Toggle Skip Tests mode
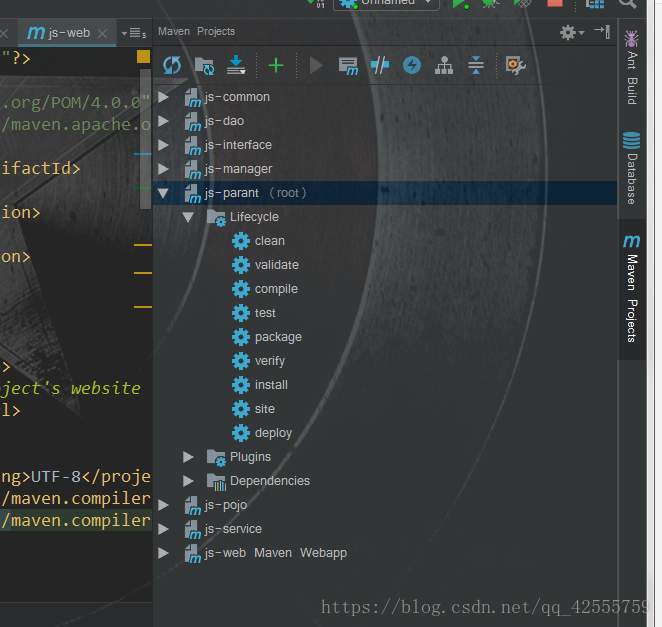Viewport: 662px width, 627px height. pyautogui.click(x=411, y=66)
